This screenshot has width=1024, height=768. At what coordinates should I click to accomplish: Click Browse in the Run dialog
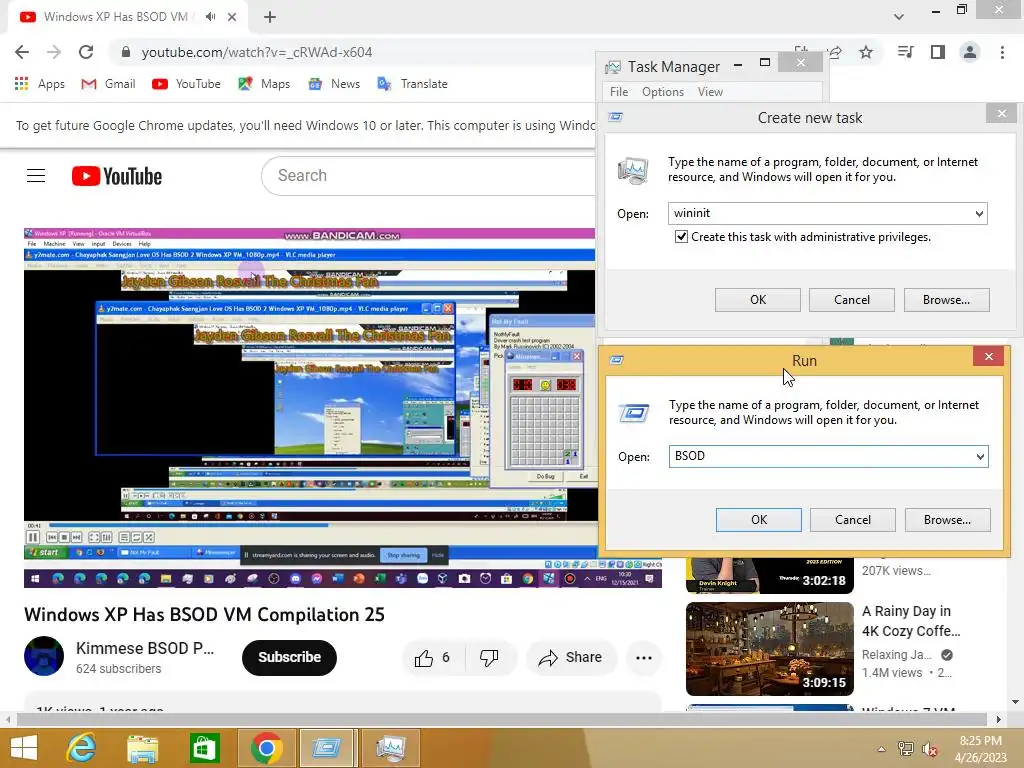click(x=948, y=520)
